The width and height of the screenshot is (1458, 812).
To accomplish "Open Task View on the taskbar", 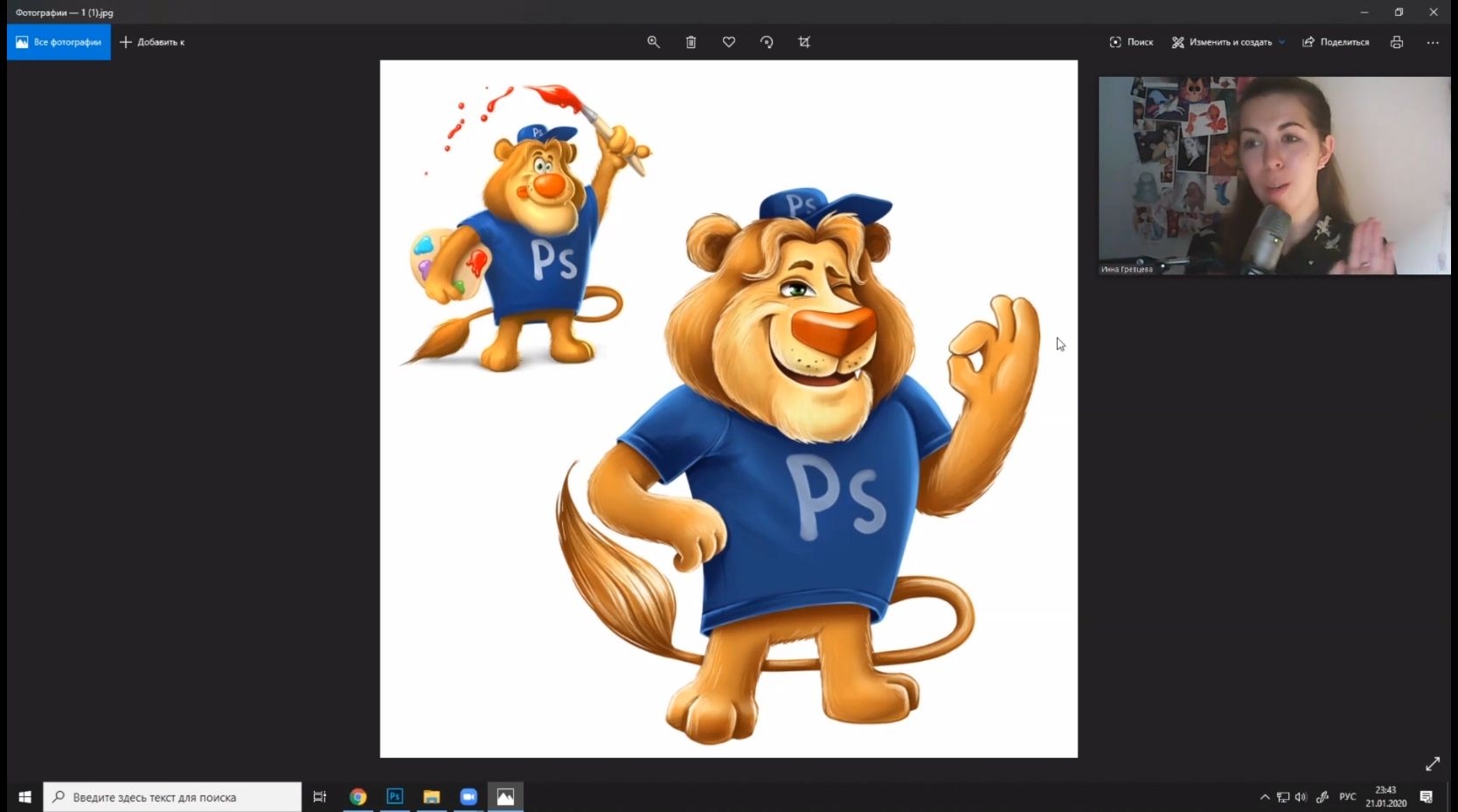I will pyautogui.click(x=320, y=797).
